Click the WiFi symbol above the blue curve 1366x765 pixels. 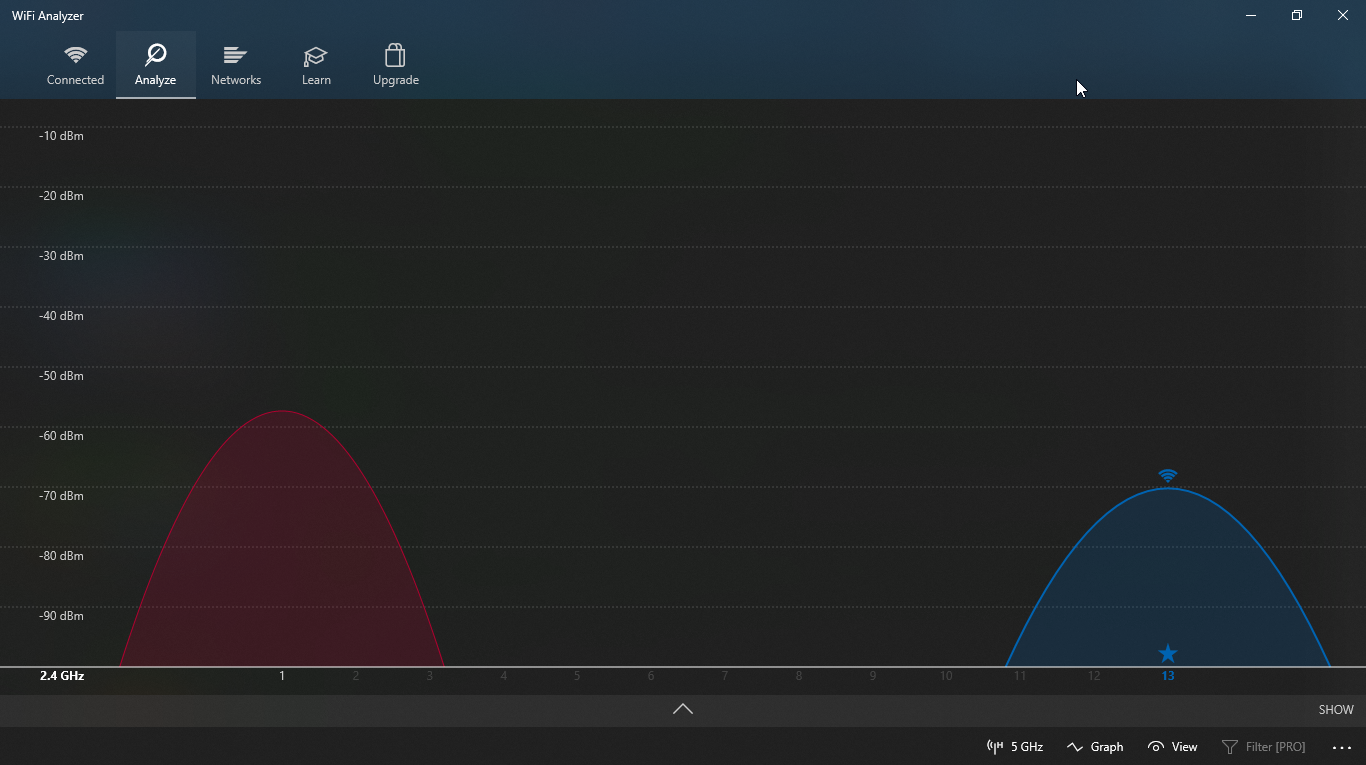pos(1168,476)
